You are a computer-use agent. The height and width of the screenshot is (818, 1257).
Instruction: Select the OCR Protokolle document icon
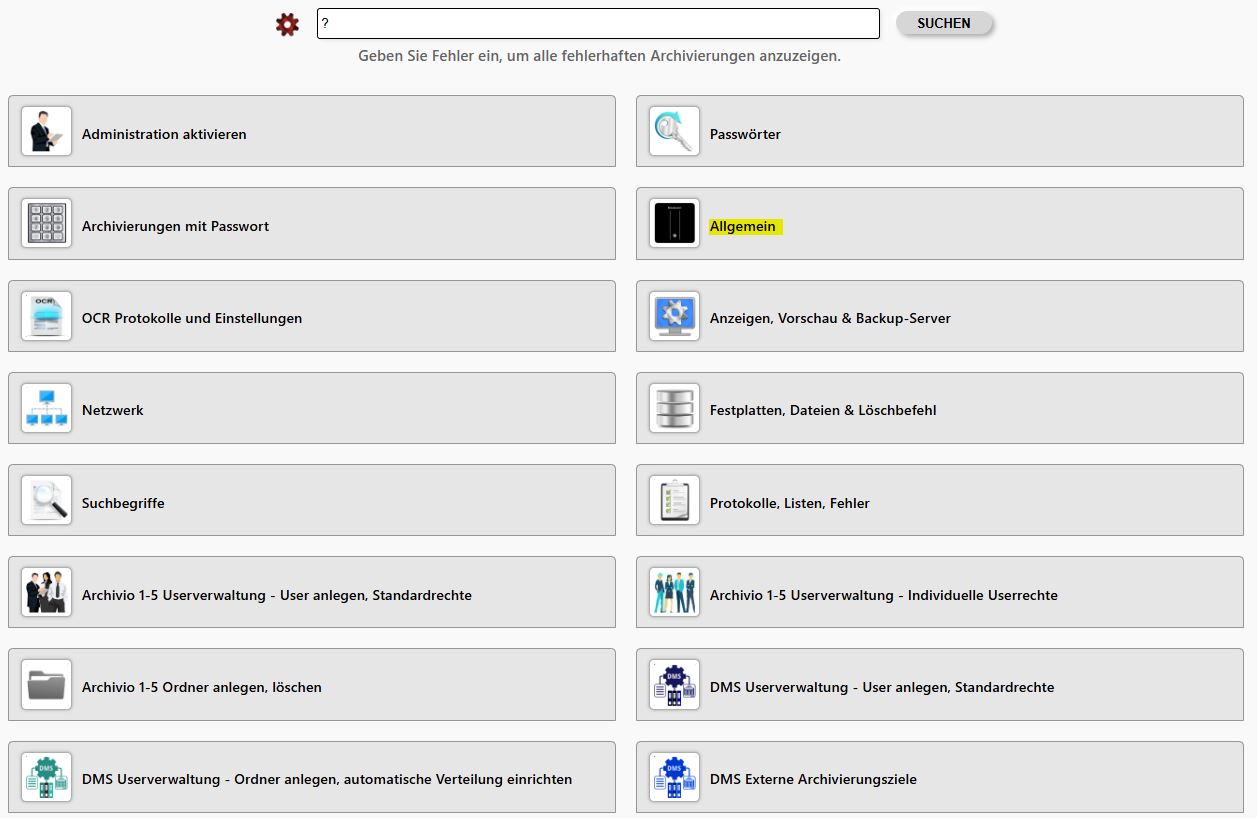tap(46, 316)
